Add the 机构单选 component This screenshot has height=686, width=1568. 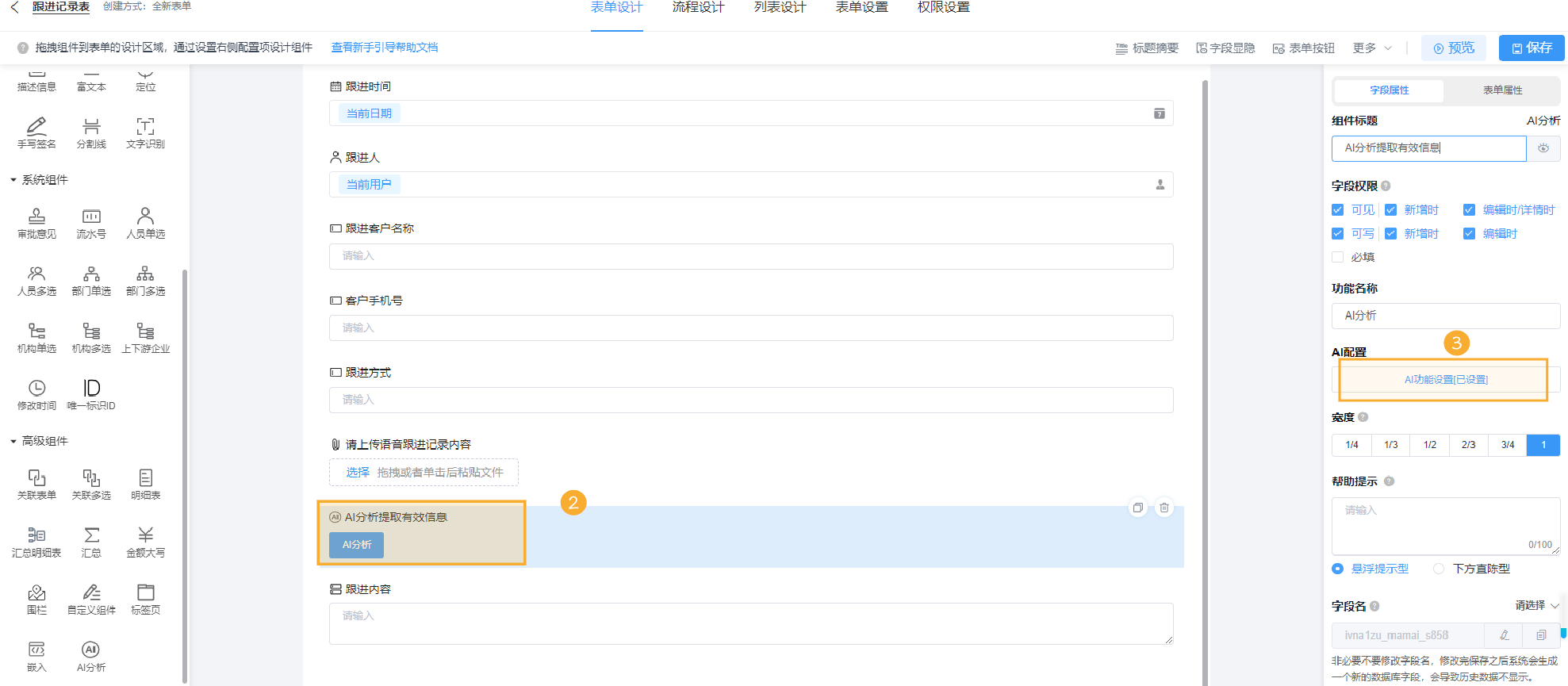(x=36, y=338)
